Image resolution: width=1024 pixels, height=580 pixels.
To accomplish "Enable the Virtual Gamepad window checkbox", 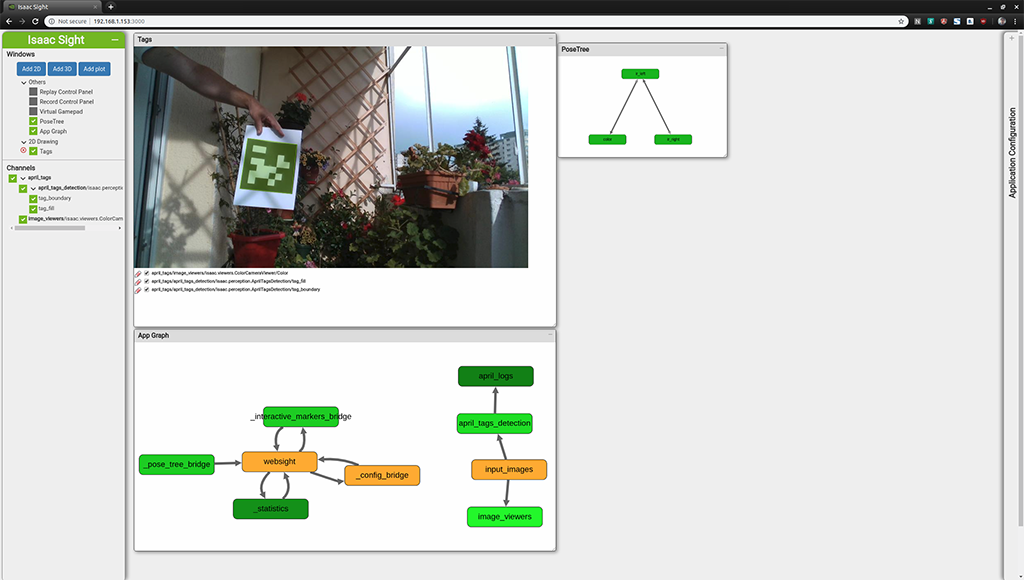I will click(33, 112).
